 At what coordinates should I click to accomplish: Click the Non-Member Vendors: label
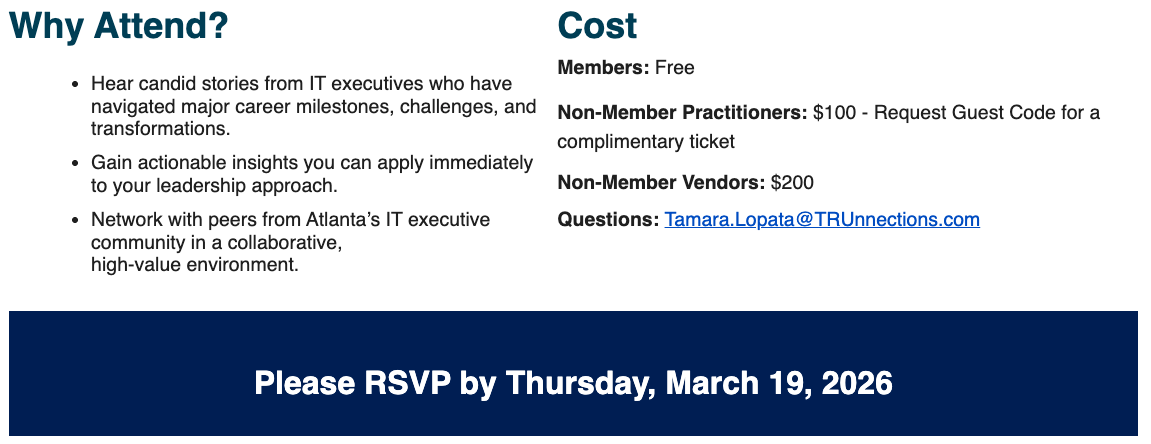(661, 183)
